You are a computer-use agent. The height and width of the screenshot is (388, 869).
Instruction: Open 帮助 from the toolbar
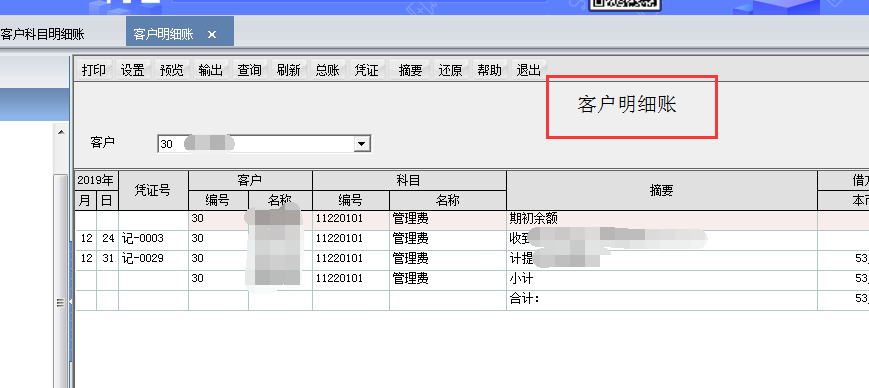click(x=489, y=70)
